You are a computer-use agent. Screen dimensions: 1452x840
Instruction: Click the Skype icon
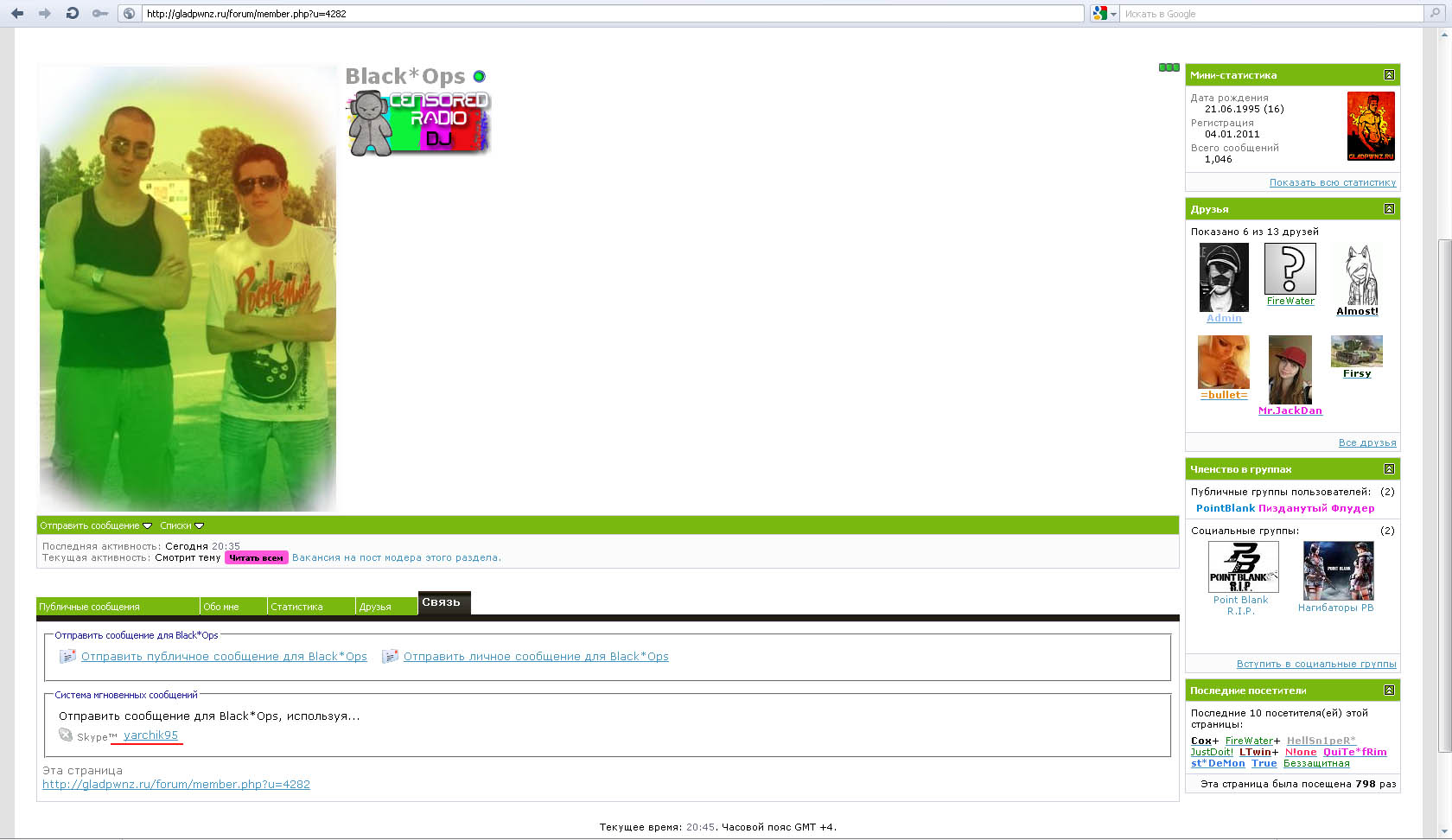66,735
